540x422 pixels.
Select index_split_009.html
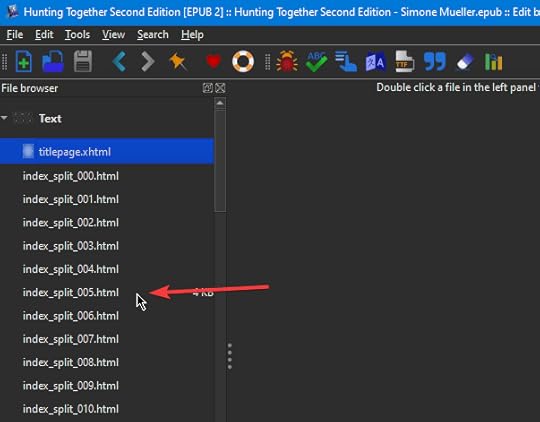[107, 385]
